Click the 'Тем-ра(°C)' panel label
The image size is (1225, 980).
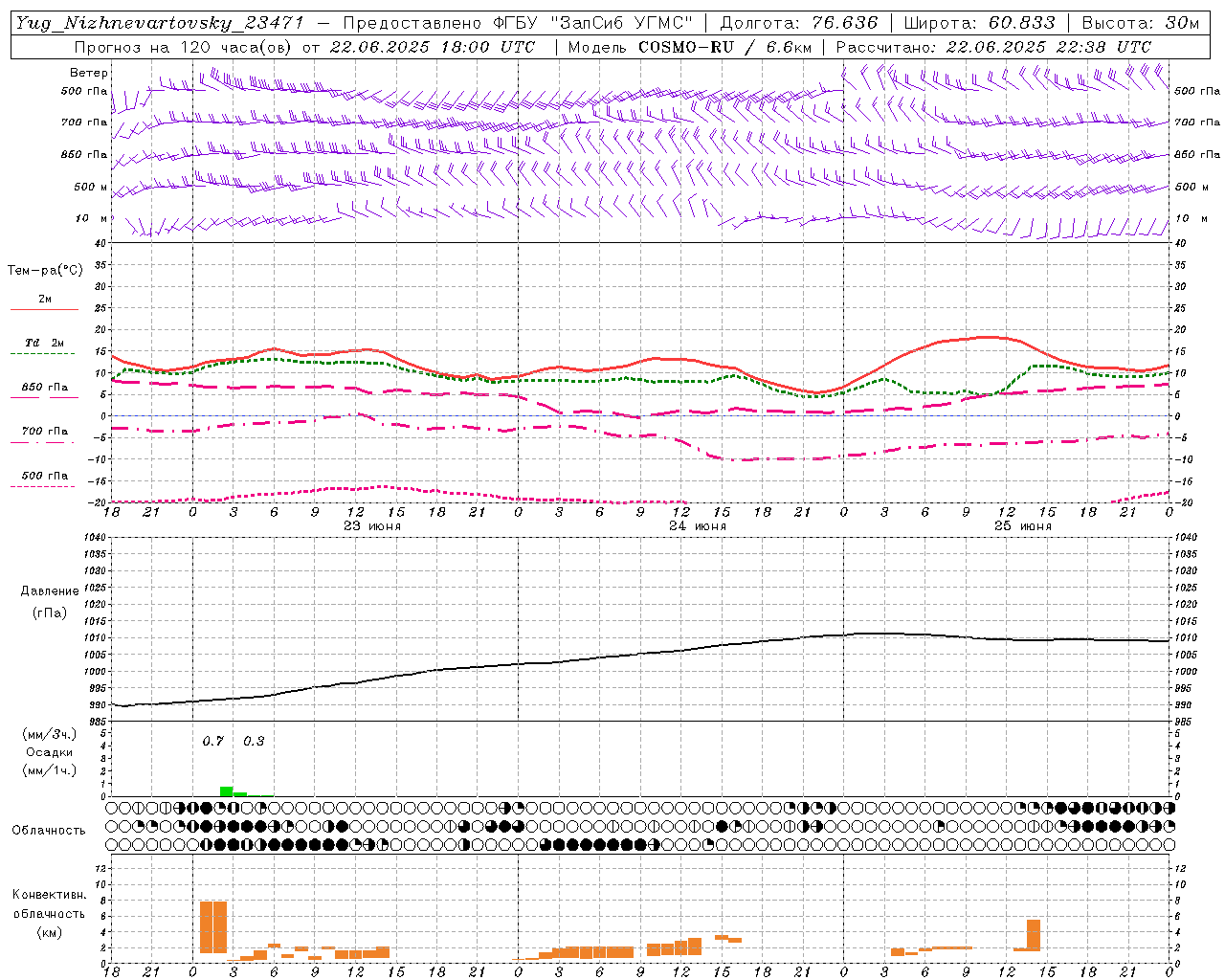(x=45, y=271)
